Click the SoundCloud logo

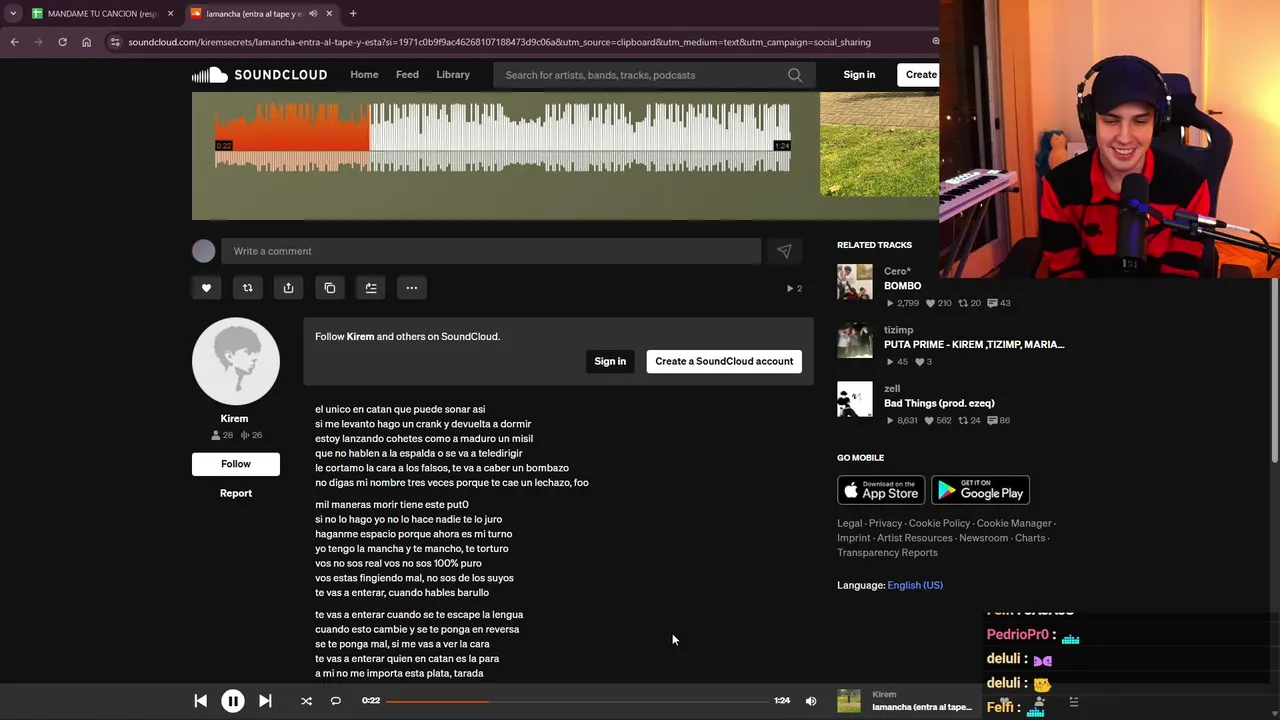tap(259, 75)
